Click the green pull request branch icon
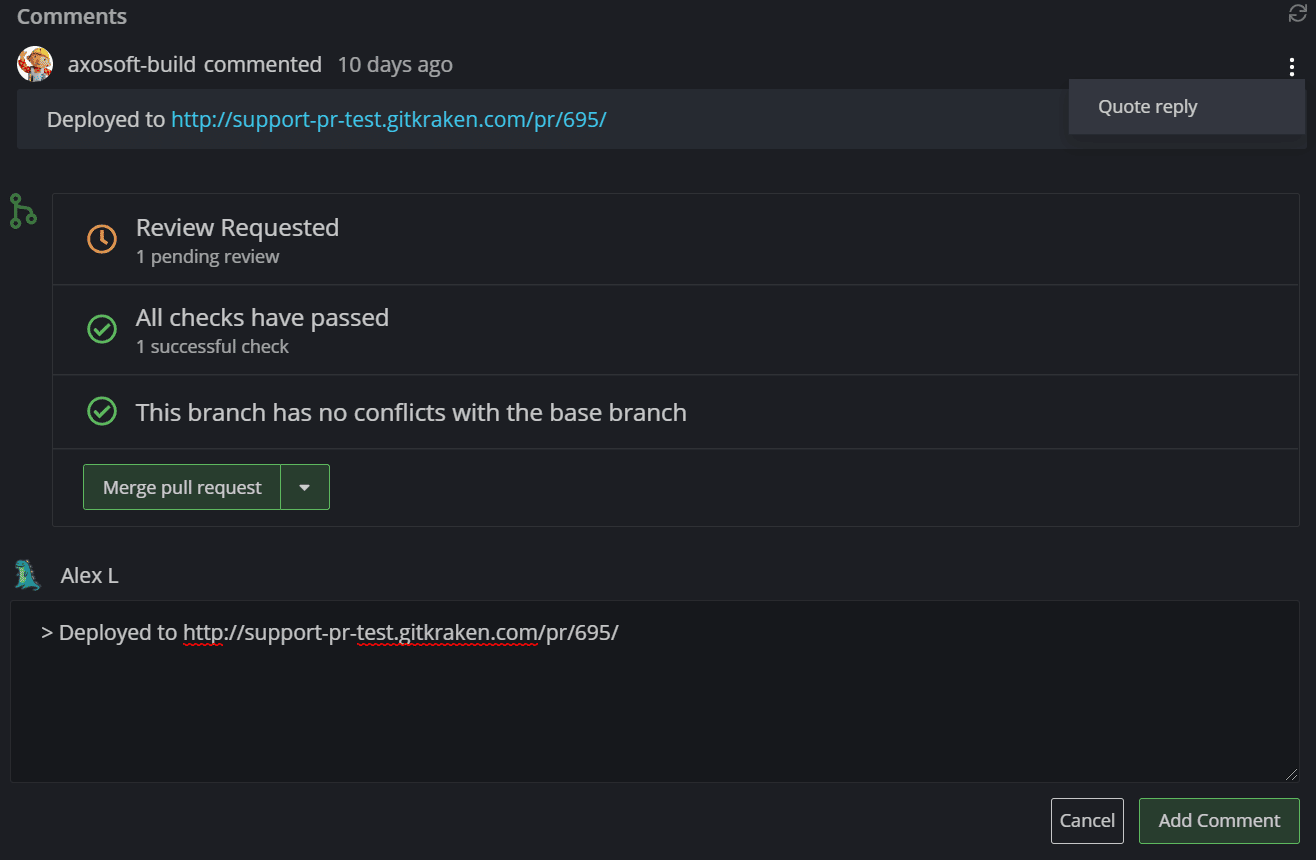1316x860 pixels. click(22, 210)
